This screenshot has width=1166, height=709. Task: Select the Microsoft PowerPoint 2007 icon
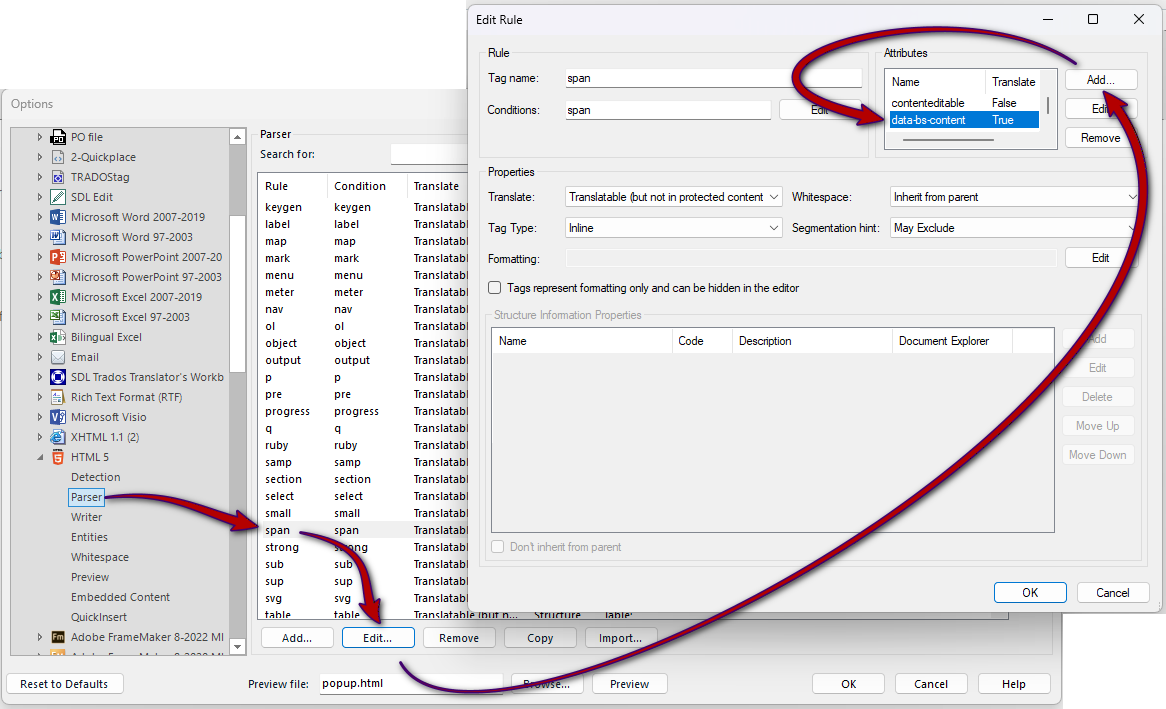(x=57, y=257)
